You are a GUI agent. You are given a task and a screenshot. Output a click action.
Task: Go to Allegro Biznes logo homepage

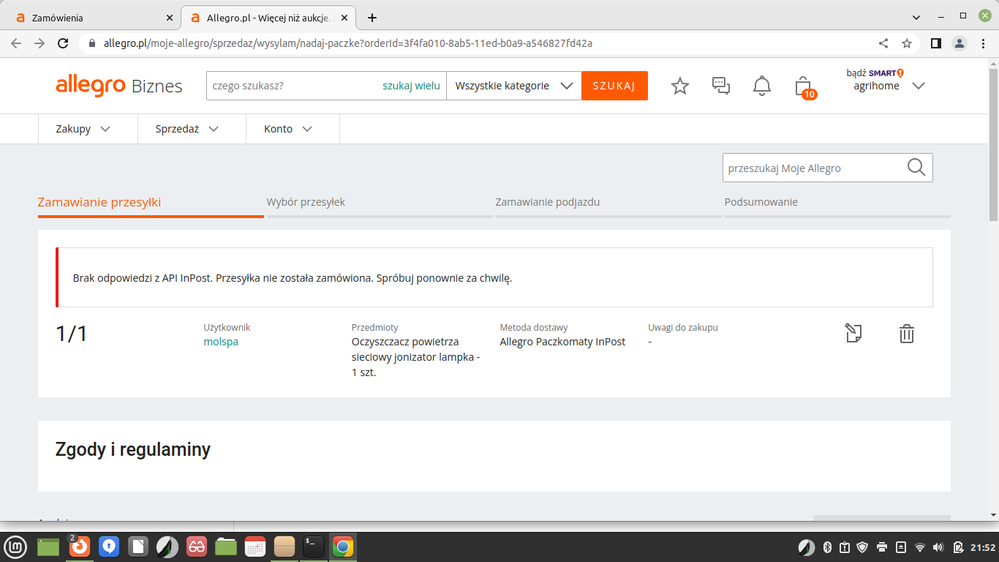click(119, 85)
